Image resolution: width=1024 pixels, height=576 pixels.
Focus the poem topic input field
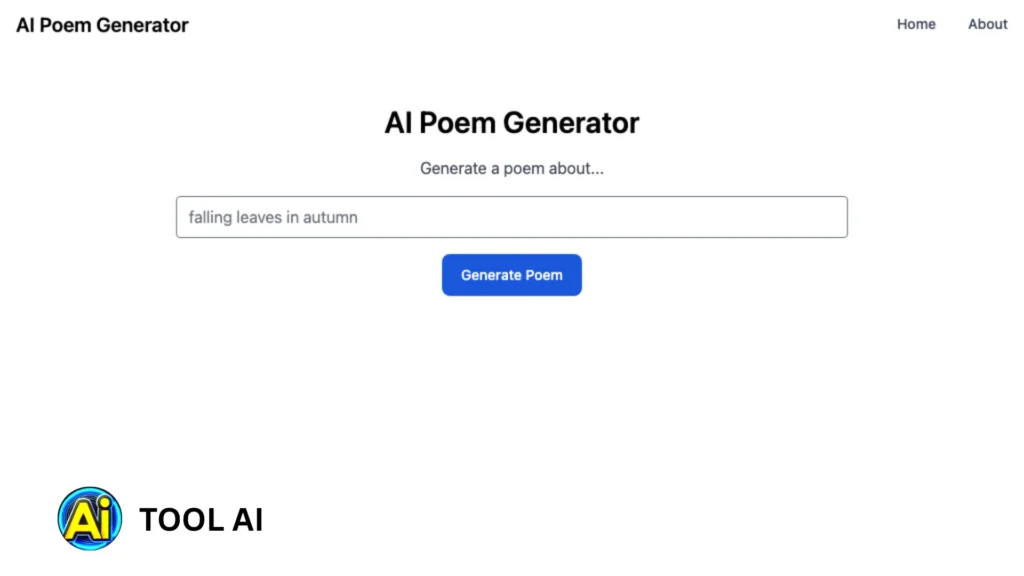pos(511,217)
